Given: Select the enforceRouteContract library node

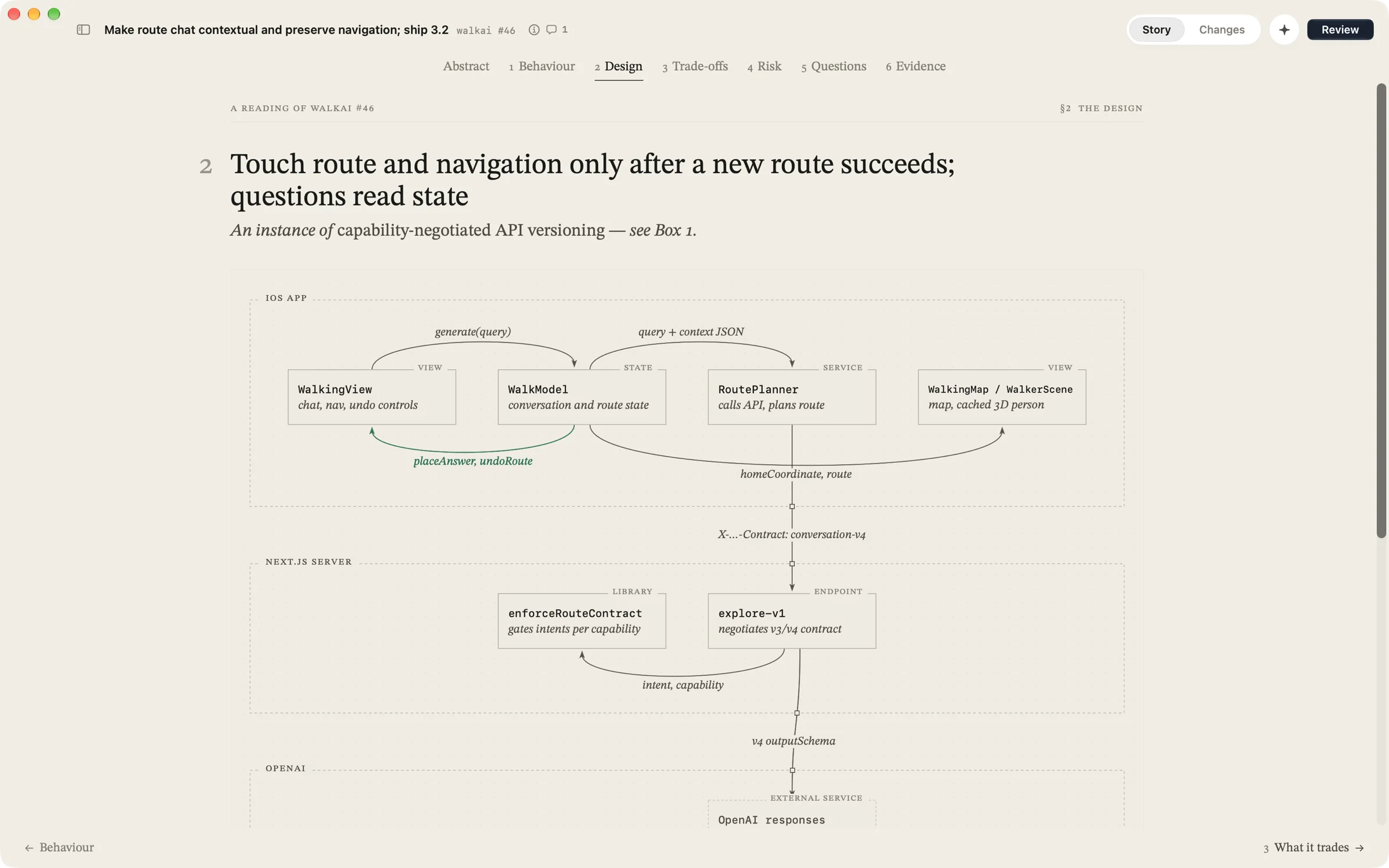Looking at the screenshot, I should [x=582, y=620].
